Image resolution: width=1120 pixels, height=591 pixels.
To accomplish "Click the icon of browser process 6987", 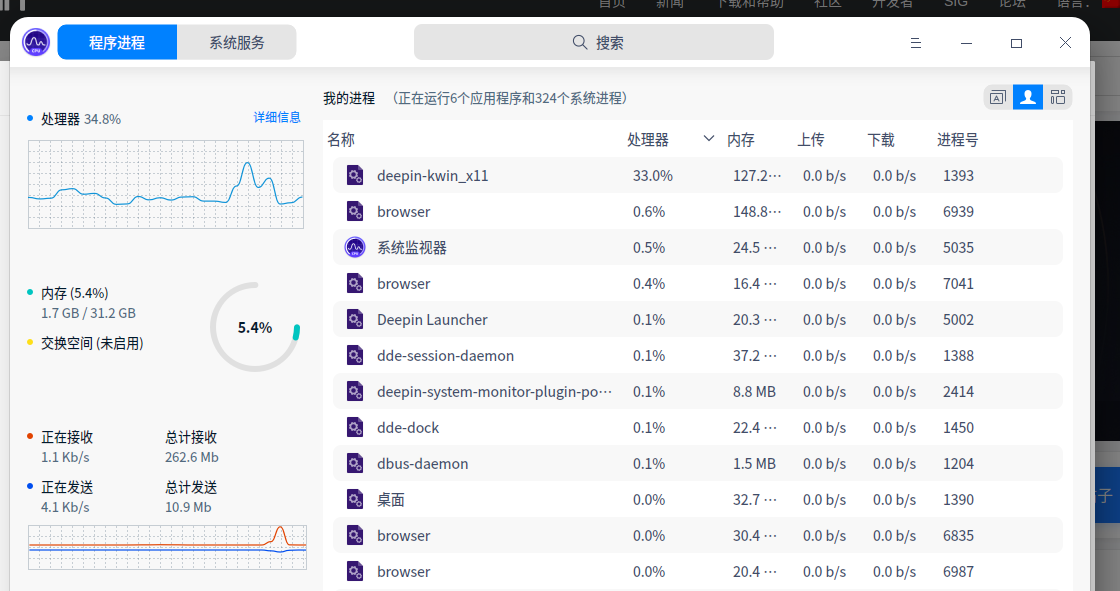I will (x=355, y=571).
